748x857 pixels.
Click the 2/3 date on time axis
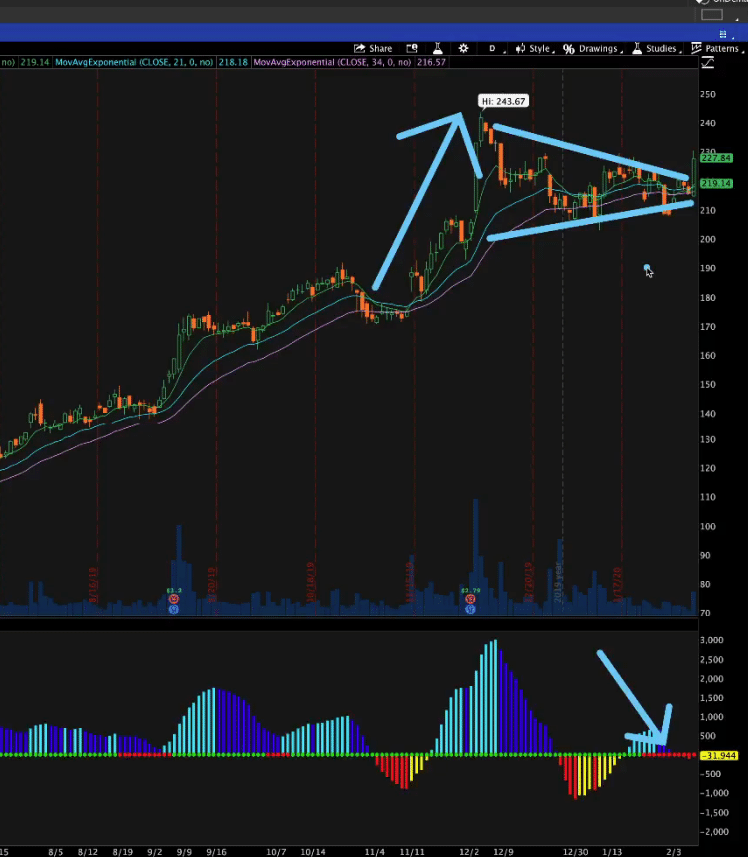(674, 852)
